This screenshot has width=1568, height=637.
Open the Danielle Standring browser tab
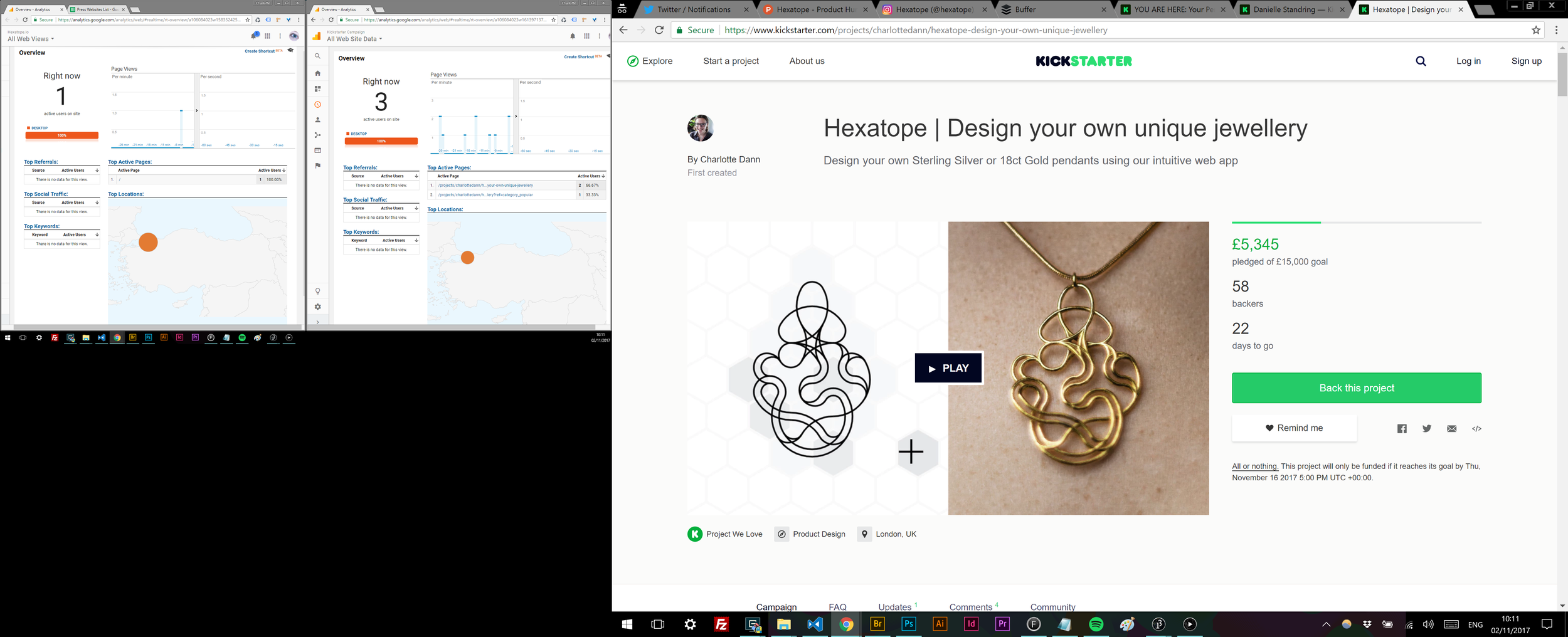(x=1292, y=9)
